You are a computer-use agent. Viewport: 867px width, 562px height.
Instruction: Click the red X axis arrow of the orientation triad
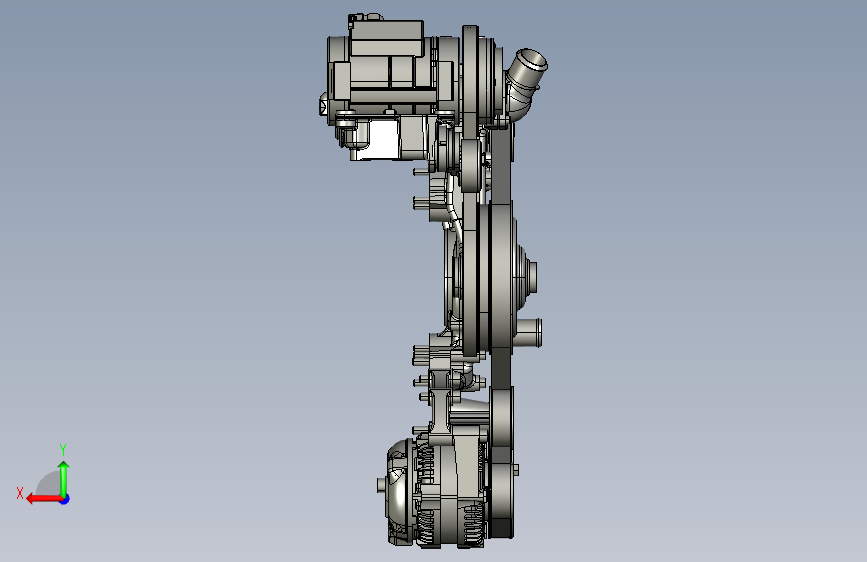pos(43,499)
